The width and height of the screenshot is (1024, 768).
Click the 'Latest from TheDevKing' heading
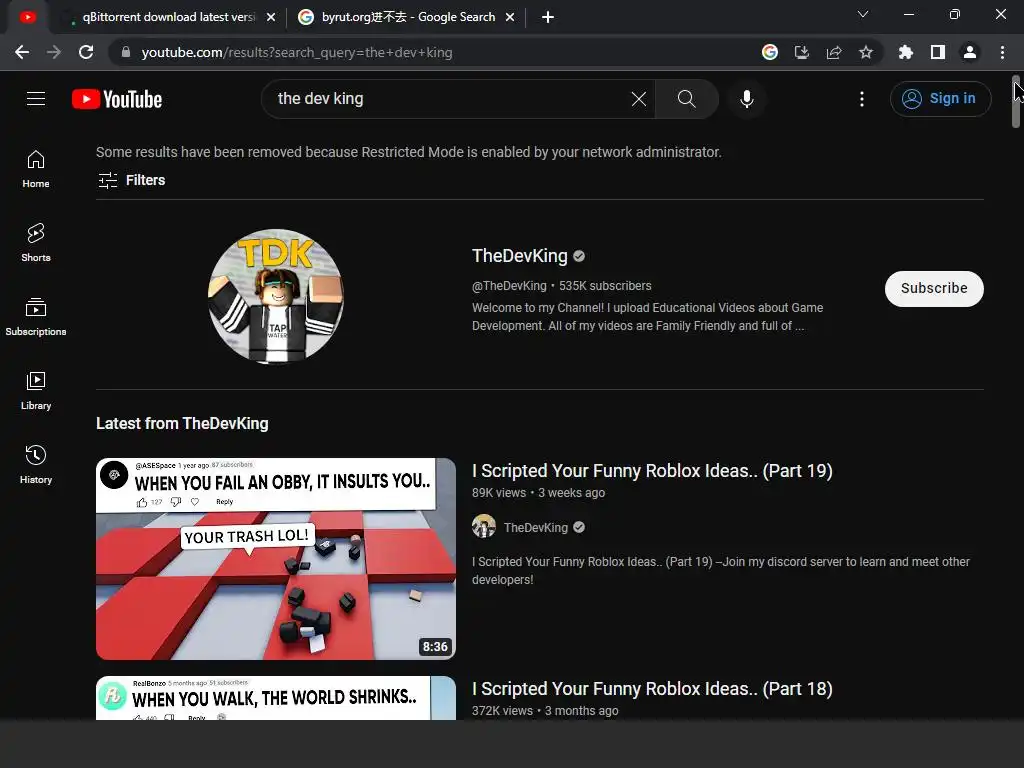click(x=182, y=424)
